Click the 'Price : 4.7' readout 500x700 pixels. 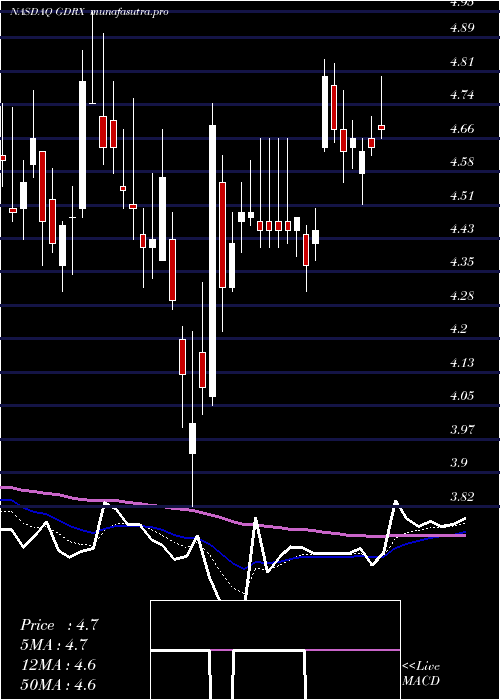coord(59,625)
